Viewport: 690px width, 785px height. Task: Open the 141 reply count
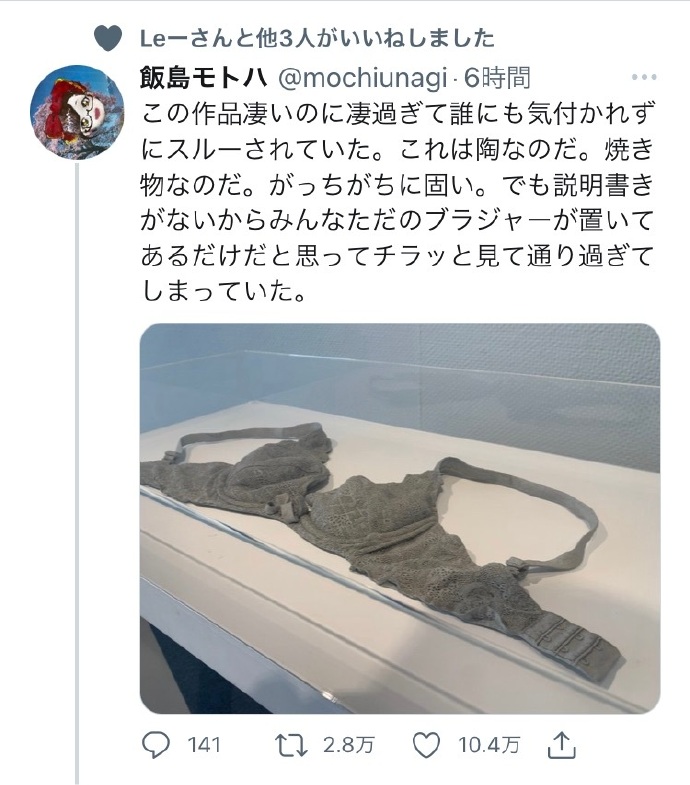[x=204, y=745]
